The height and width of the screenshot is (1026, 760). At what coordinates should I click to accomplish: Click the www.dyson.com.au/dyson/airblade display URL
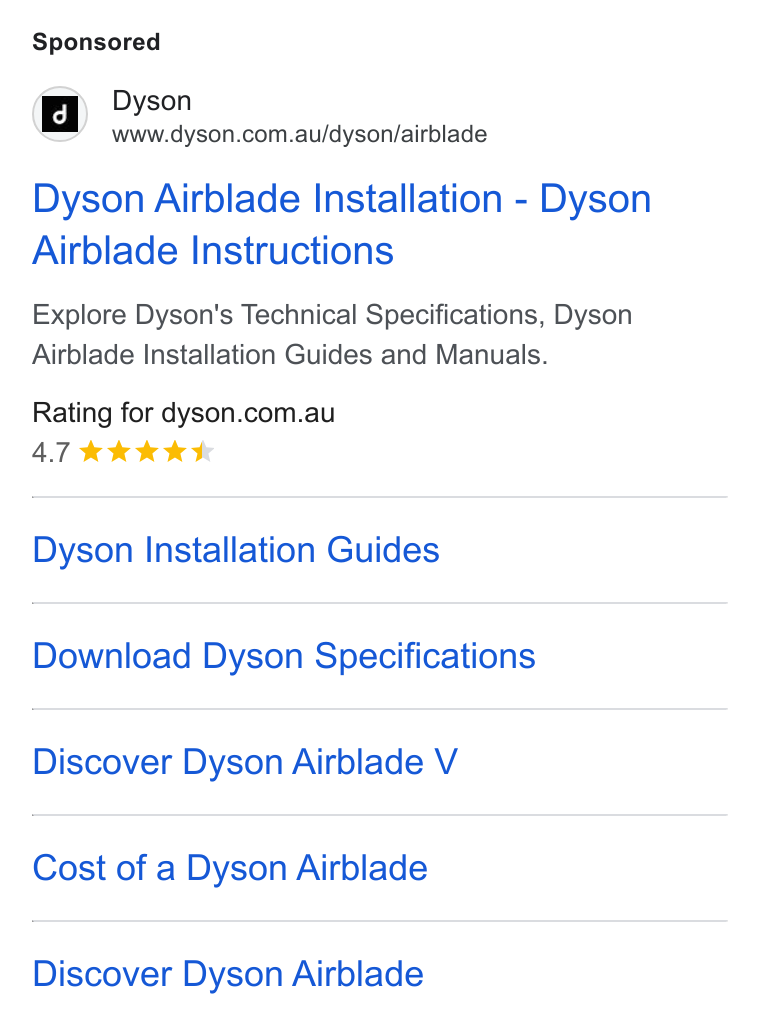[x=300, y=134]
